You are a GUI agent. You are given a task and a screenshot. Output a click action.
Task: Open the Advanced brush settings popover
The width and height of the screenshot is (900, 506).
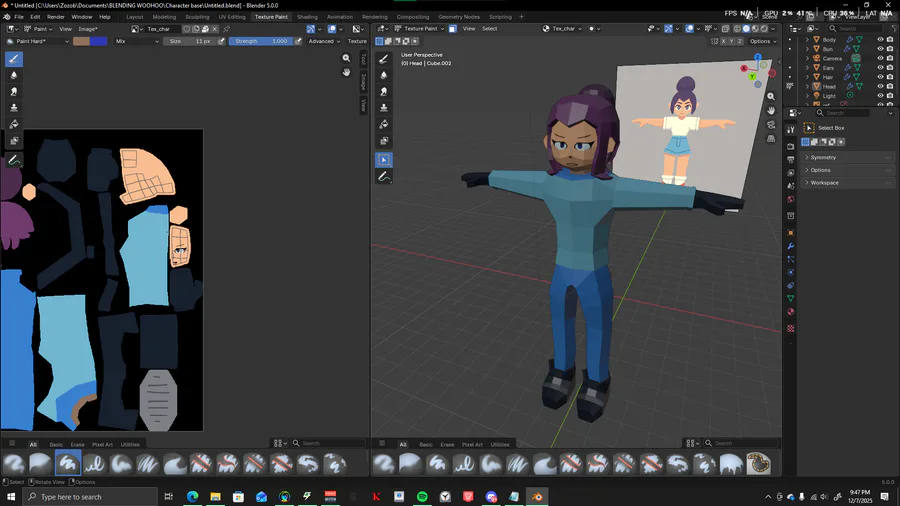(323, 41)
